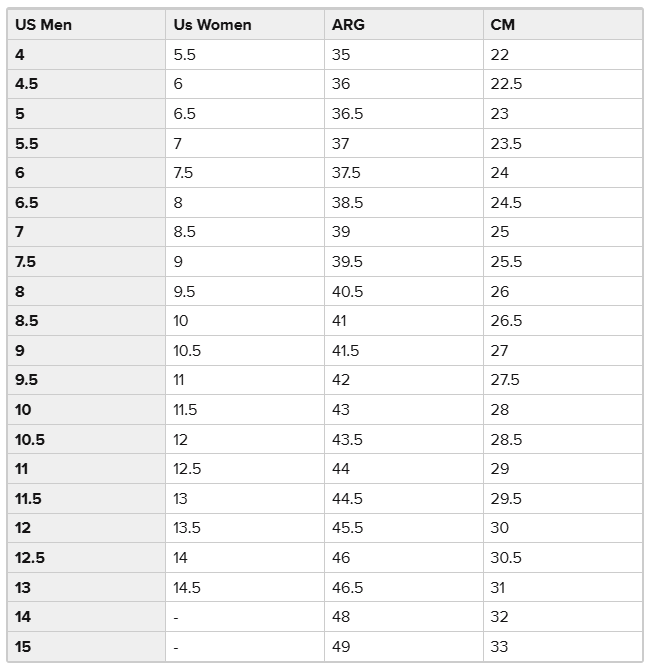The width and height of the screenshot is (656, 667).
Task: Click US Men size 10.5 row label
Action: tap(86, 439)
